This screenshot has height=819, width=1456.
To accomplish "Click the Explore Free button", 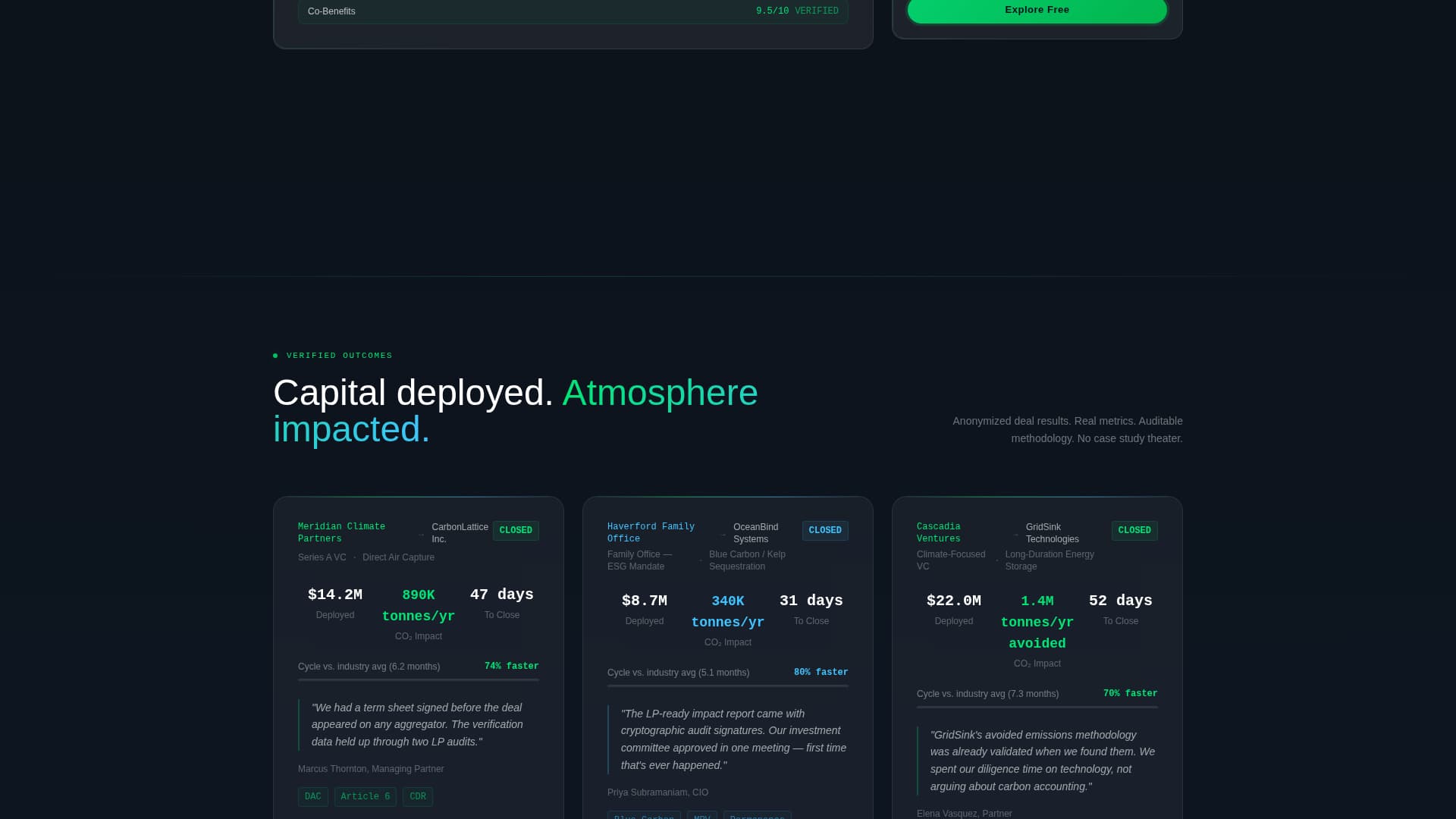I will click(1037, 11).
